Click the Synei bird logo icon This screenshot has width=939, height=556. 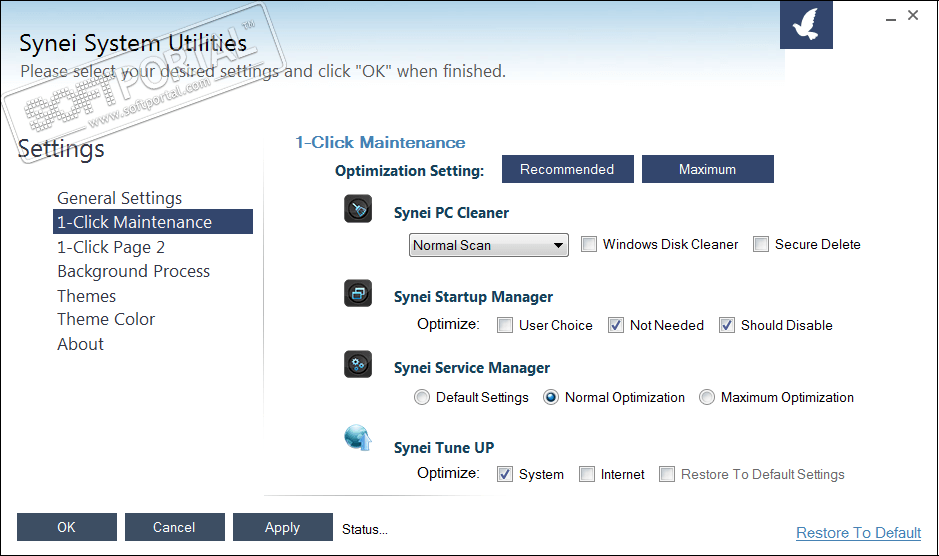pos(806,25)
